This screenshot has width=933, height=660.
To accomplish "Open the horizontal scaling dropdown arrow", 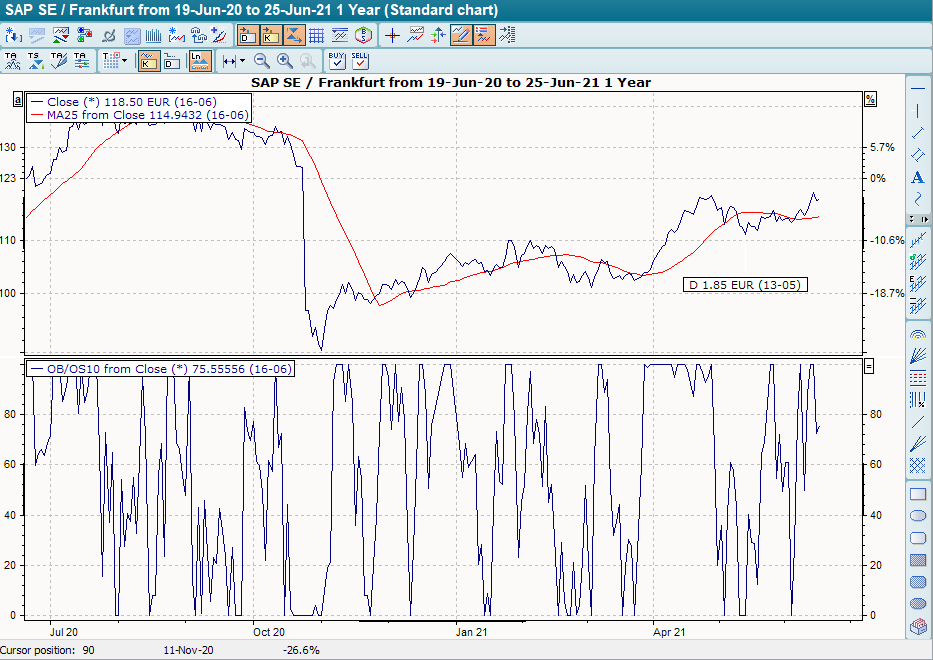I will (x=241, y=60).
